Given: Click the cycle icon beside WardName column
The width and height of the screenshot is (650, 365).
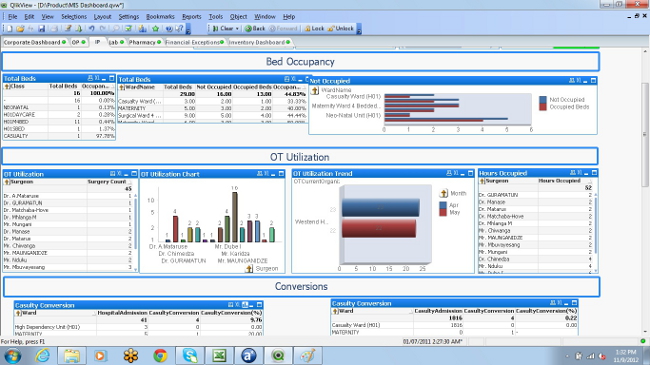Looking at the screenshot, I should point(122,87).
